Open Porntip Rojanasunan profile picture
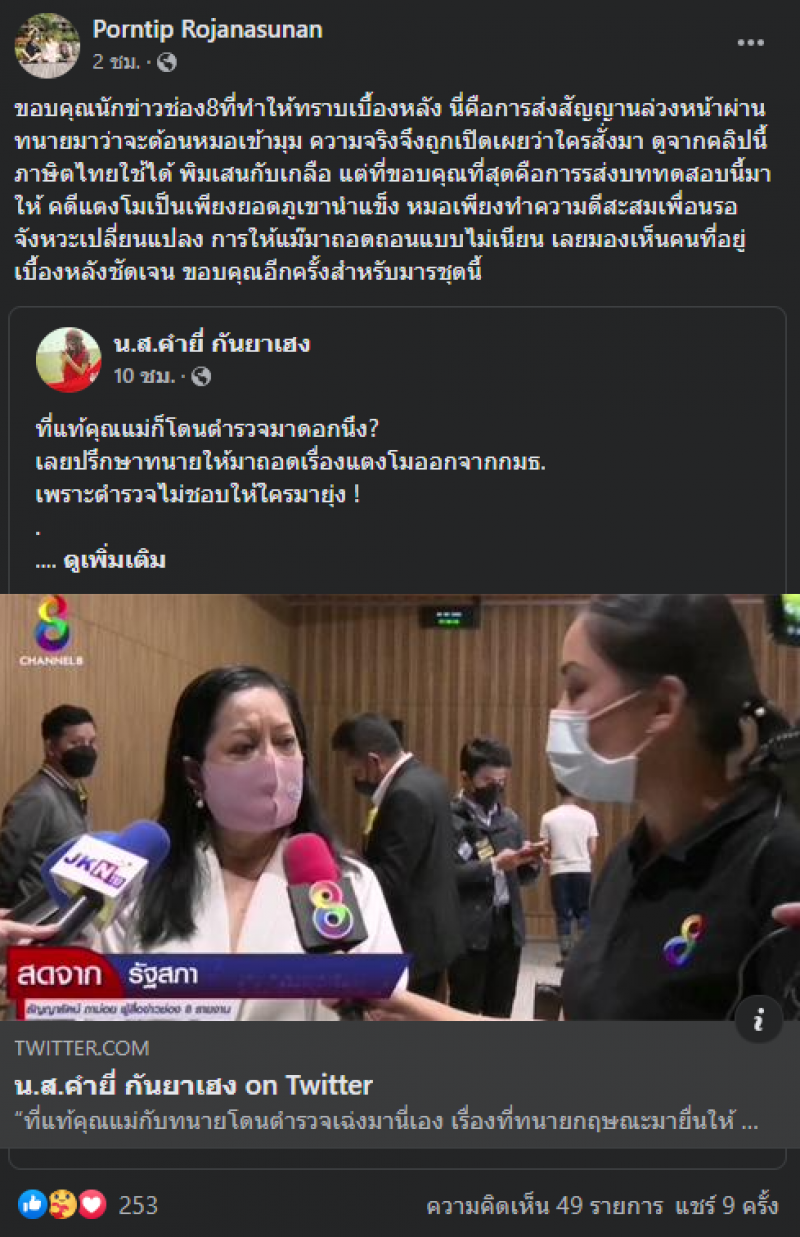 47,45
